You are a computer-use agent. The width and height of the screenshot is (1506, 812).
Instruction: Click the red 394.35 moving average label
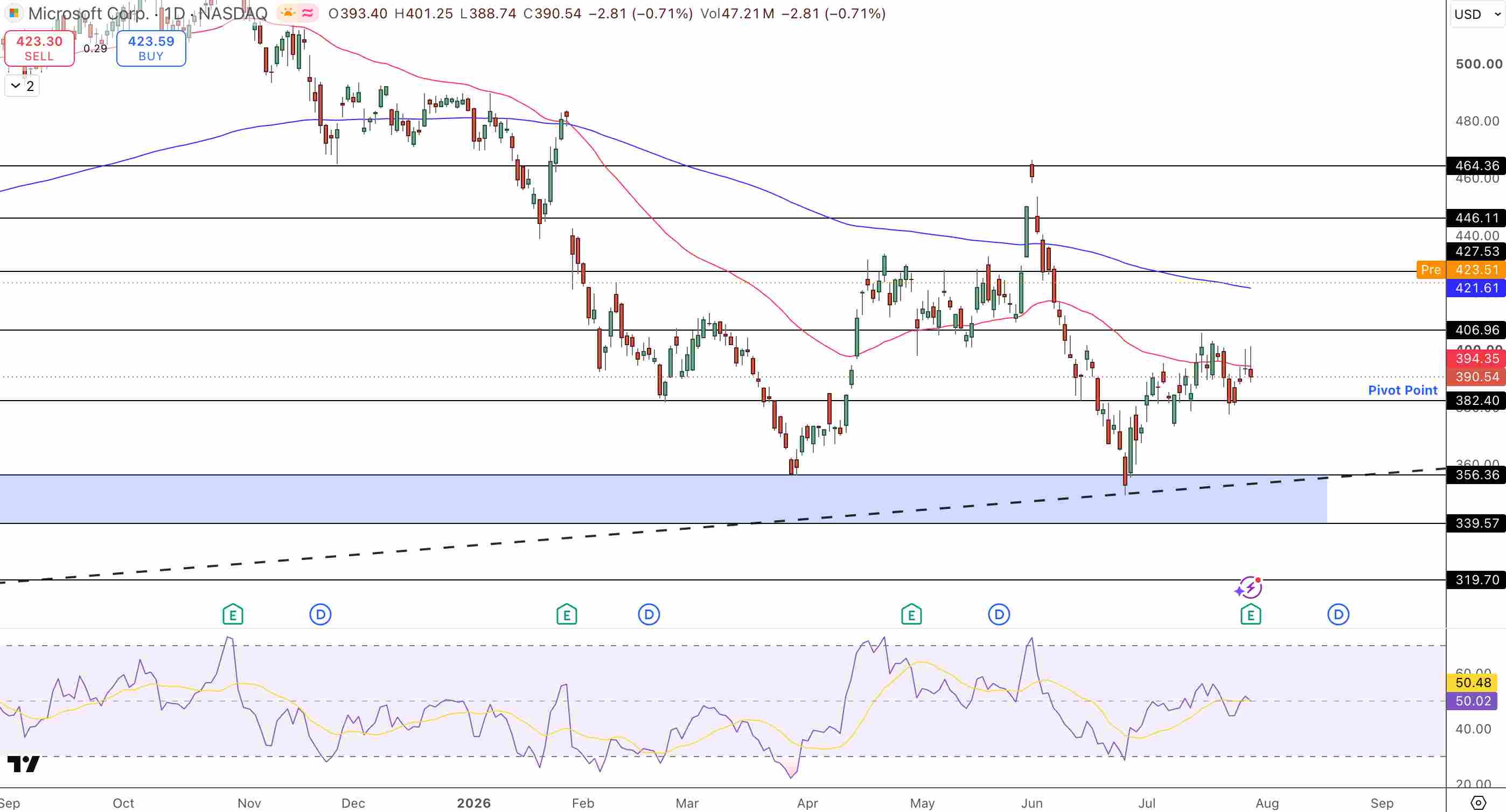[1476, 359]
